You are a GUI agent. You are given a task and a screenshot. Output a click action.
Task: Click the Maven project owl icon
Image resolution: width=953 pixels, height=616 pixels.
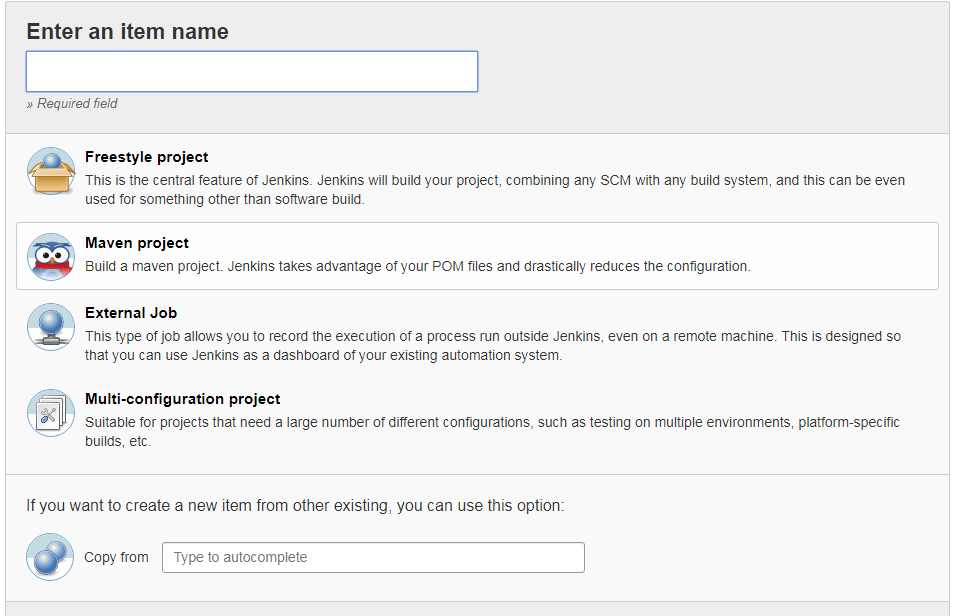(x=51, y=257)
